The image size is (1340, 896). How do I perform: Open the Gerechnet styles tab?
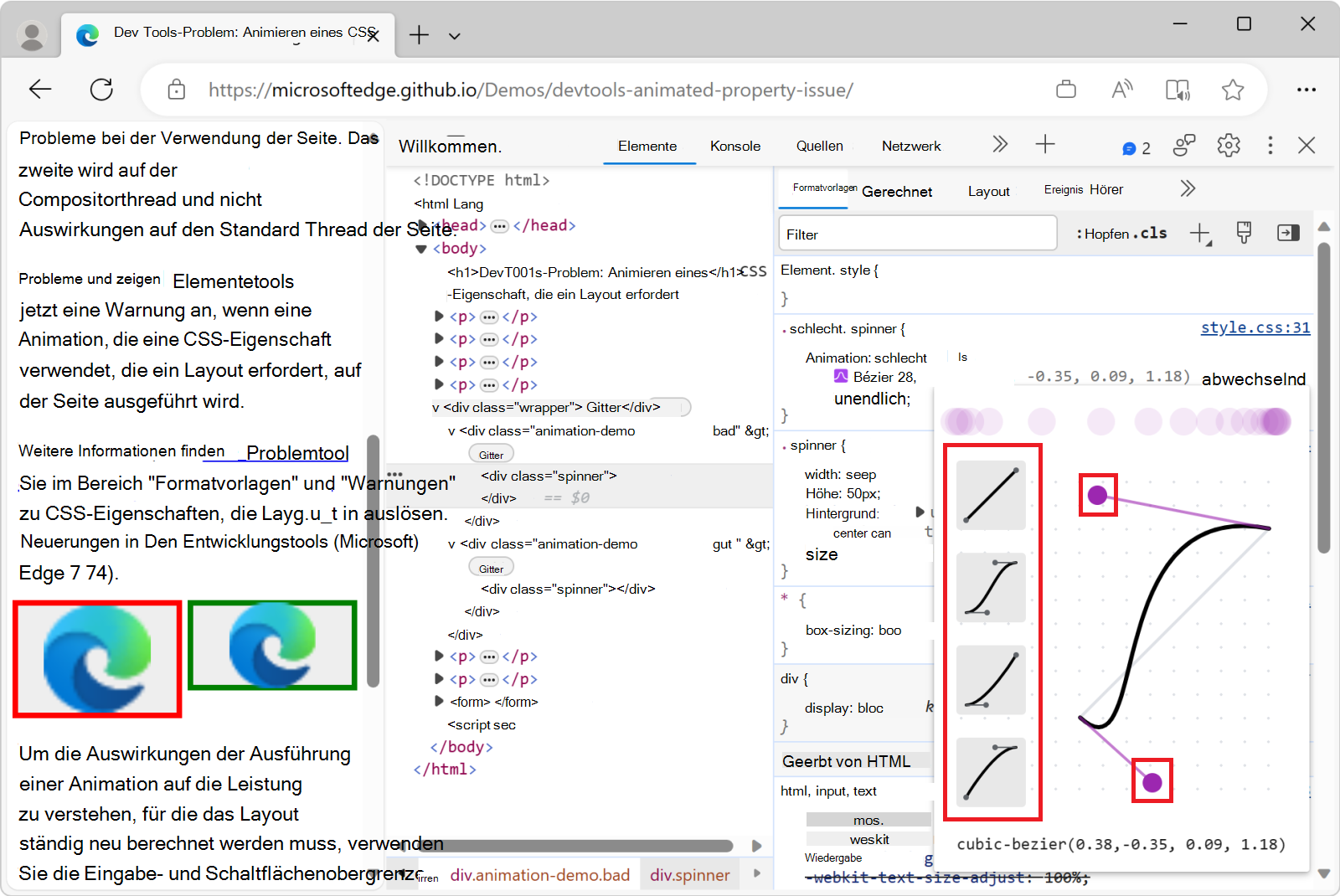tap(896, 192)
